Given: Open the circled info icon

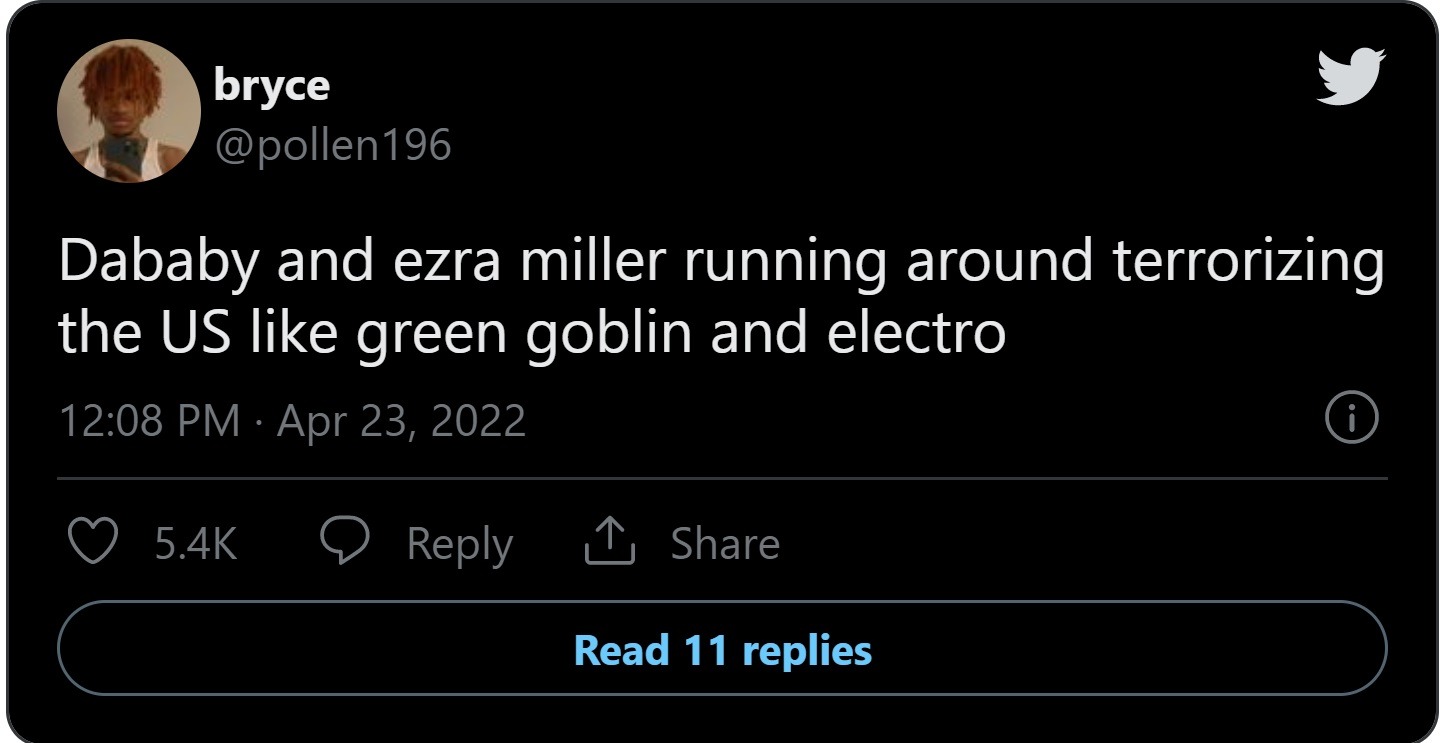Looking at the screenshot, I should pyautogui.click(x=1351, y=420).
